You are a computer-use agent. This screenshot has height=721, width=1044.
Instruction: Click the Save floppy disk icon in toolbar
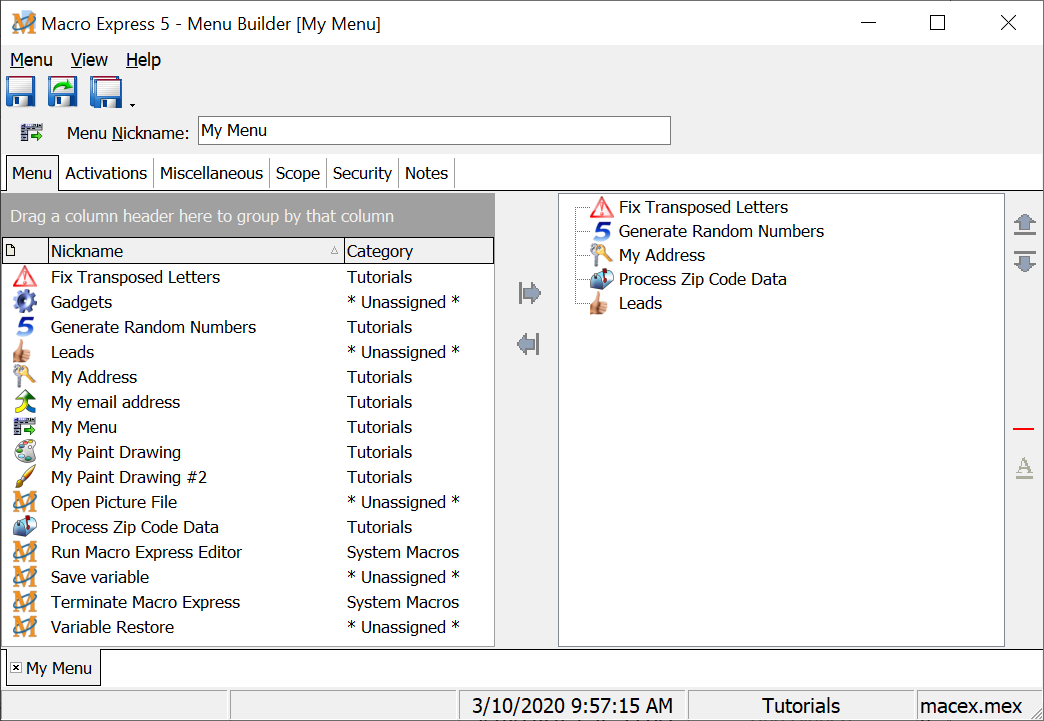pos(21,92)
